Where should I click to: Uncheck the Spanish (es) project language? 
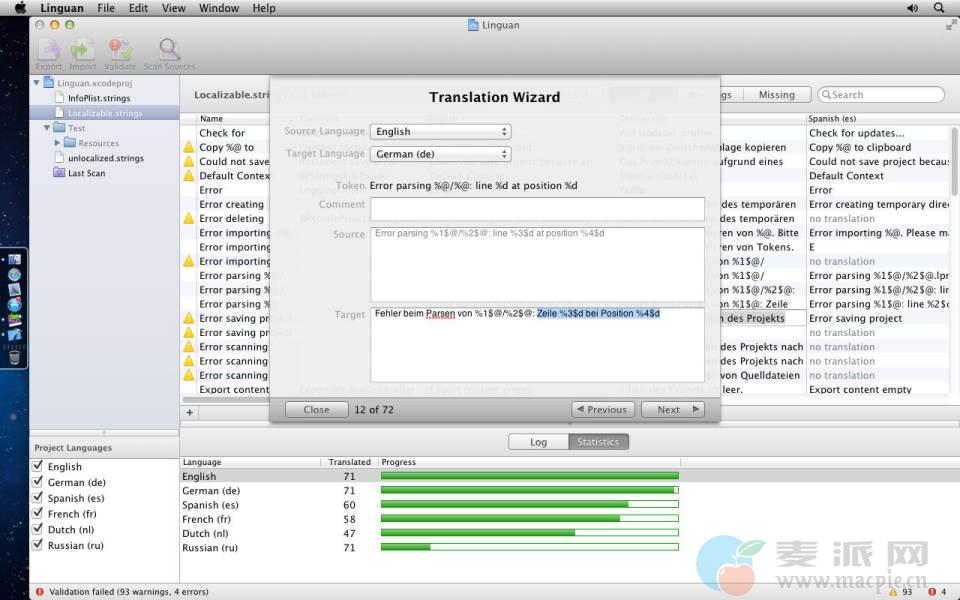click(38, 498)
